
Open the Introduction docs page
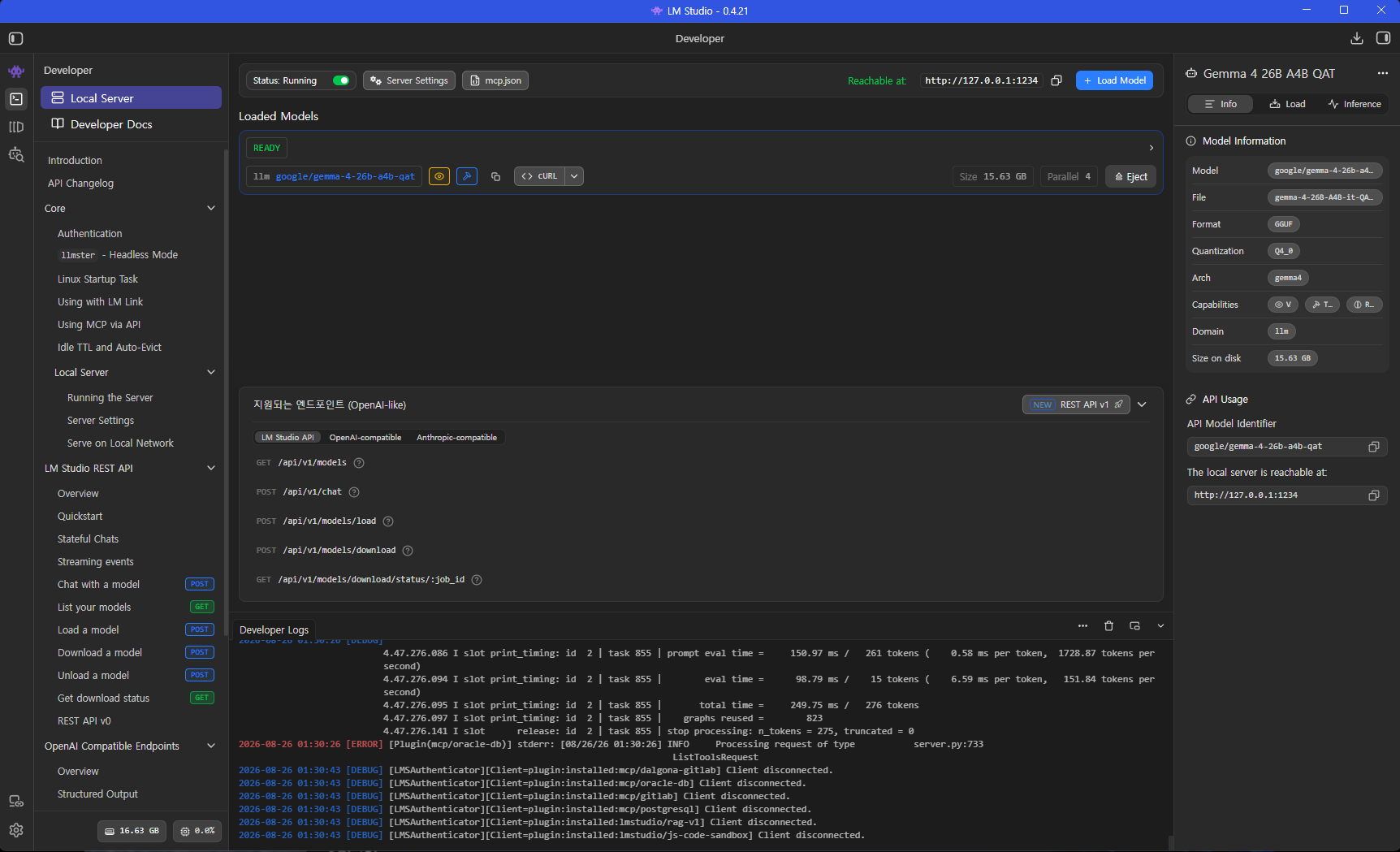pyautogui.click(x=75, y=160)
